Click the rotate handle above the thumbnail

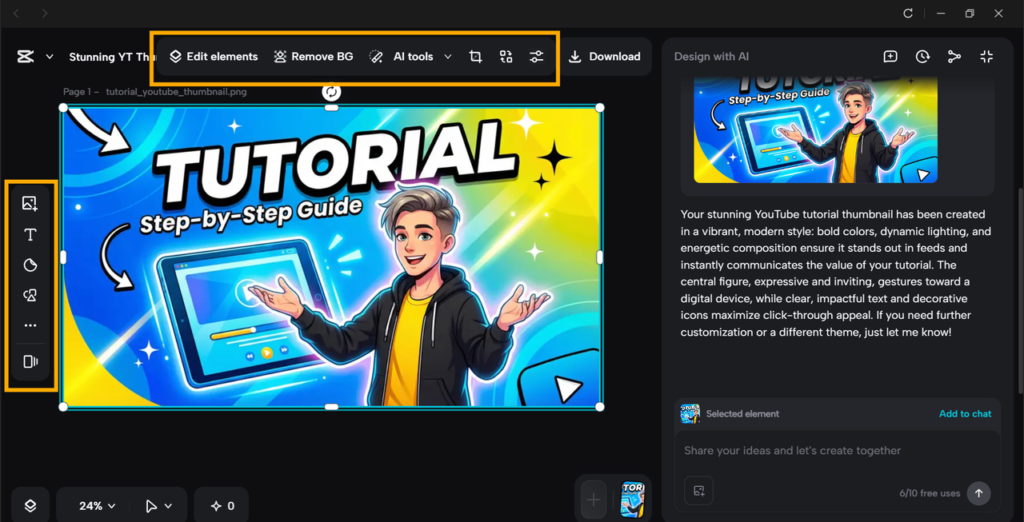point(332,91)
